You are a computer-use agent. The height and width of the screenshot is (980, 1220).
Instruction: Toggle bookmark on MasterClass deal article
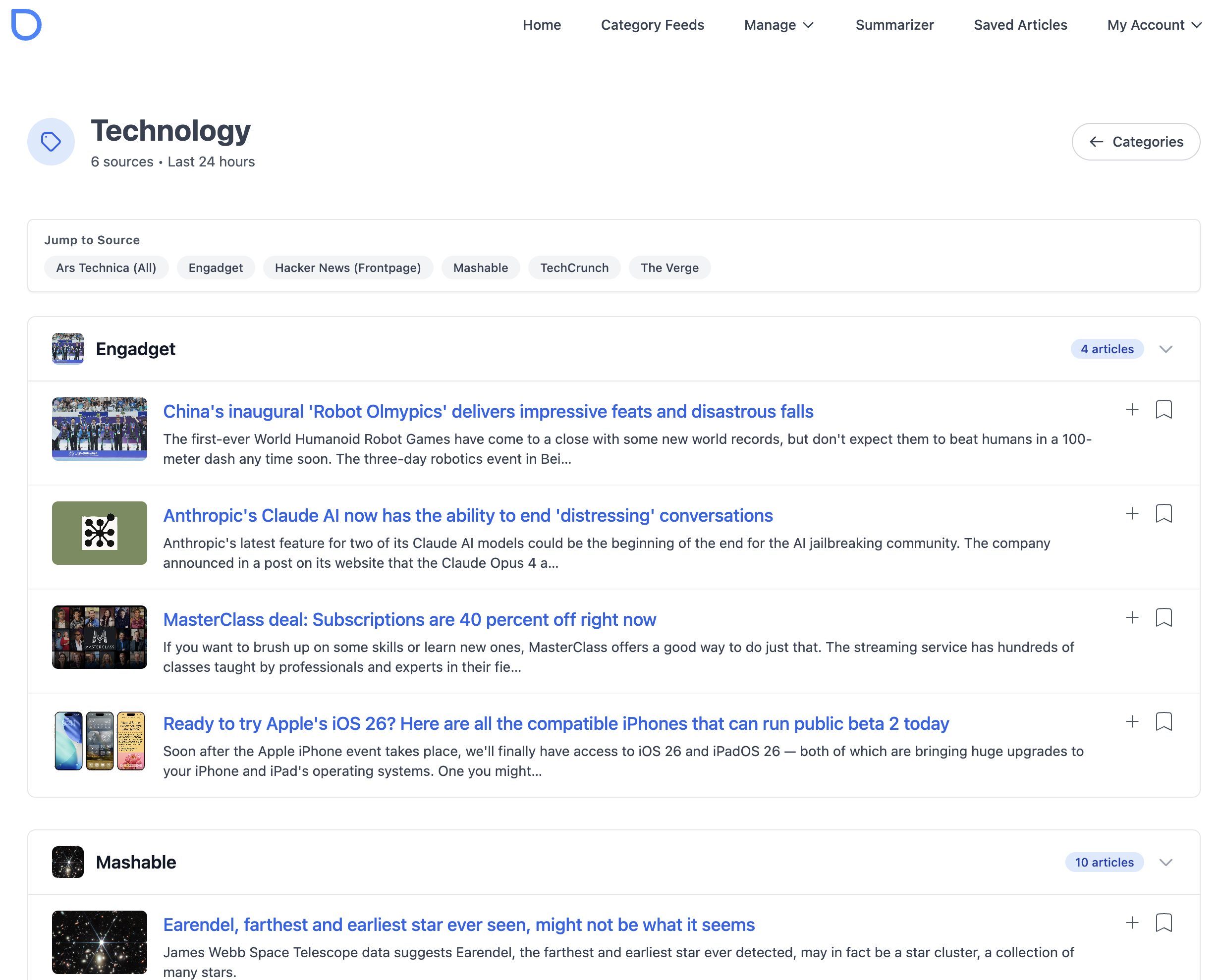(1164, 617)
